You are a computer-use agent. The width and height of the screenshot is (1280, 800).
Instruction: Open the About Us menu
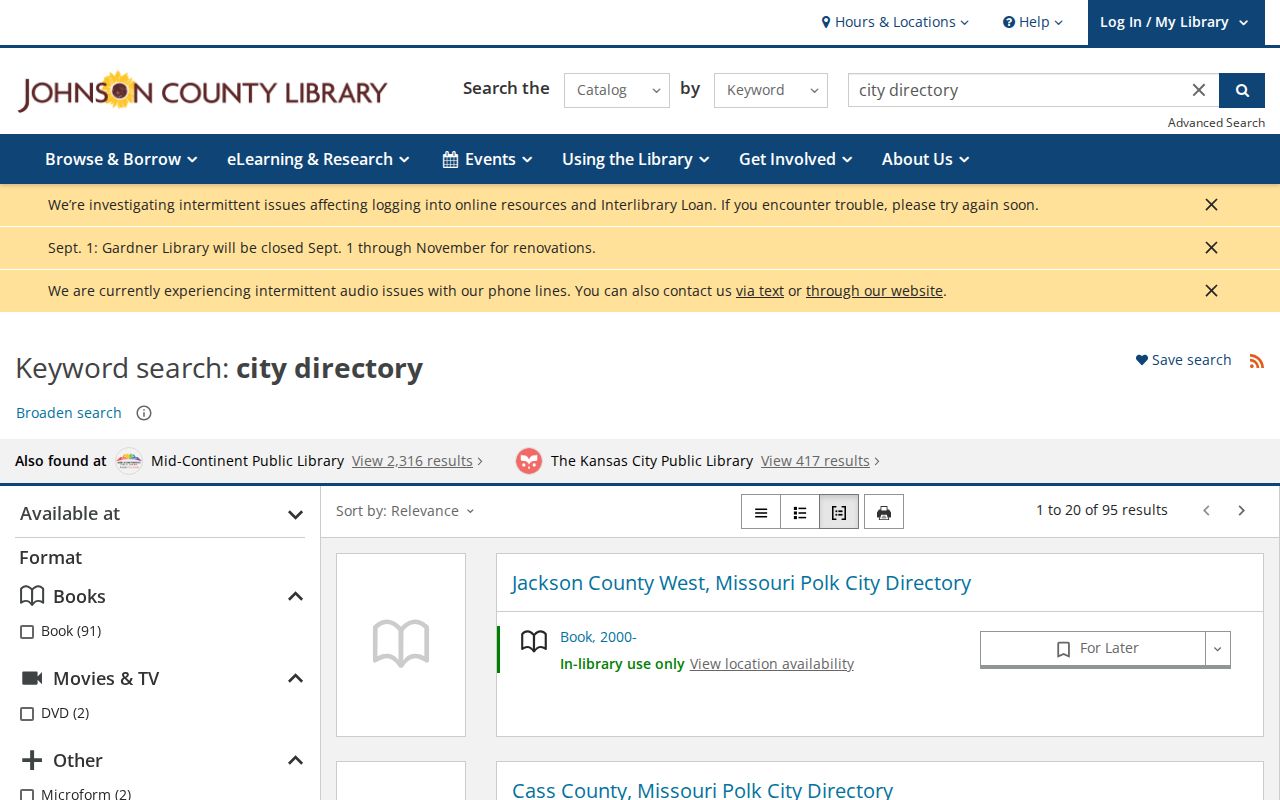coord(925,159)
